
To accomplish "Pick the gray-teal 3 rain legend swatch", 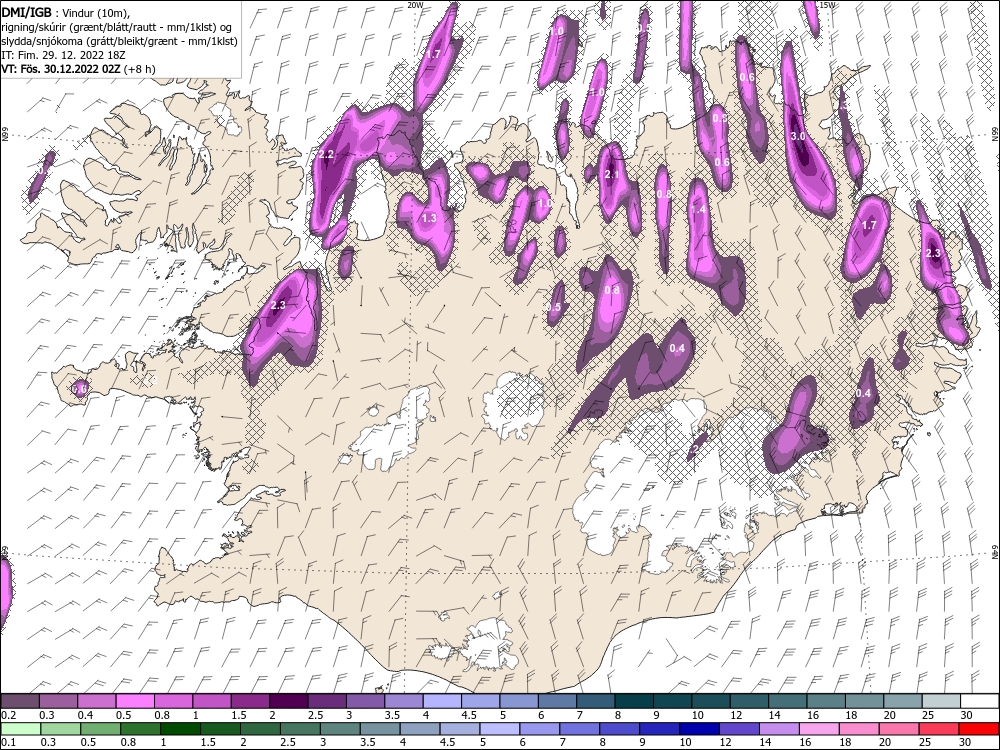I will pos(340,729).
